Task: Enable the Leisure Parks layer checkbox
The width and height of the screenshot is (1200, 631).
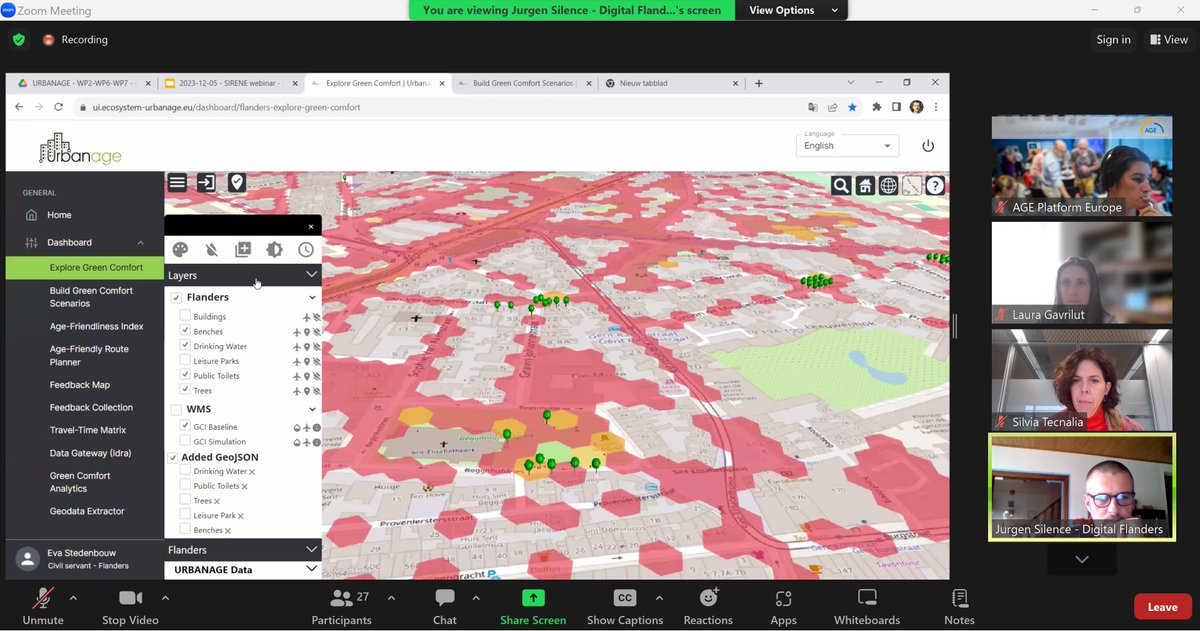Action: click(185, 361)
